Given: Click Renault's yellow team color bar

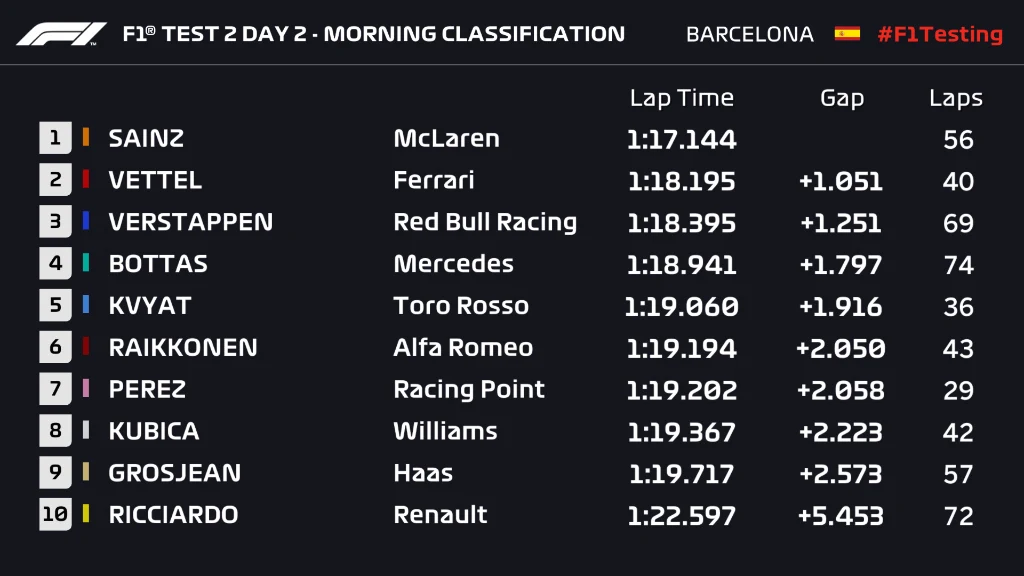Looking at the screenshot, I should [x=86, y=514].
